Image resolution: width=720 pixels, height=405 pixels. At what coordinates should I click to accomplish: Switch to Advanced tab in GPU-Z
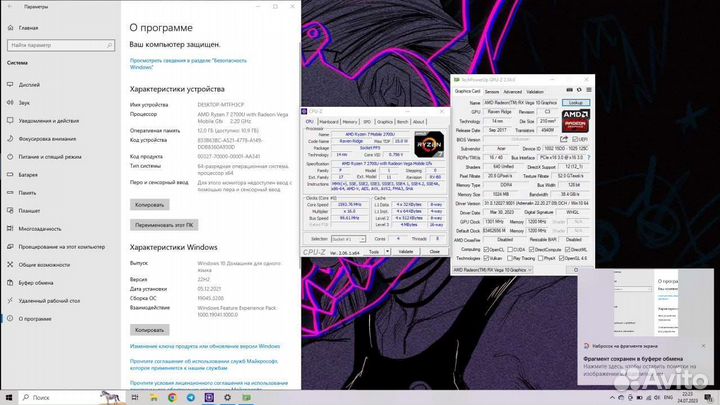512,92
